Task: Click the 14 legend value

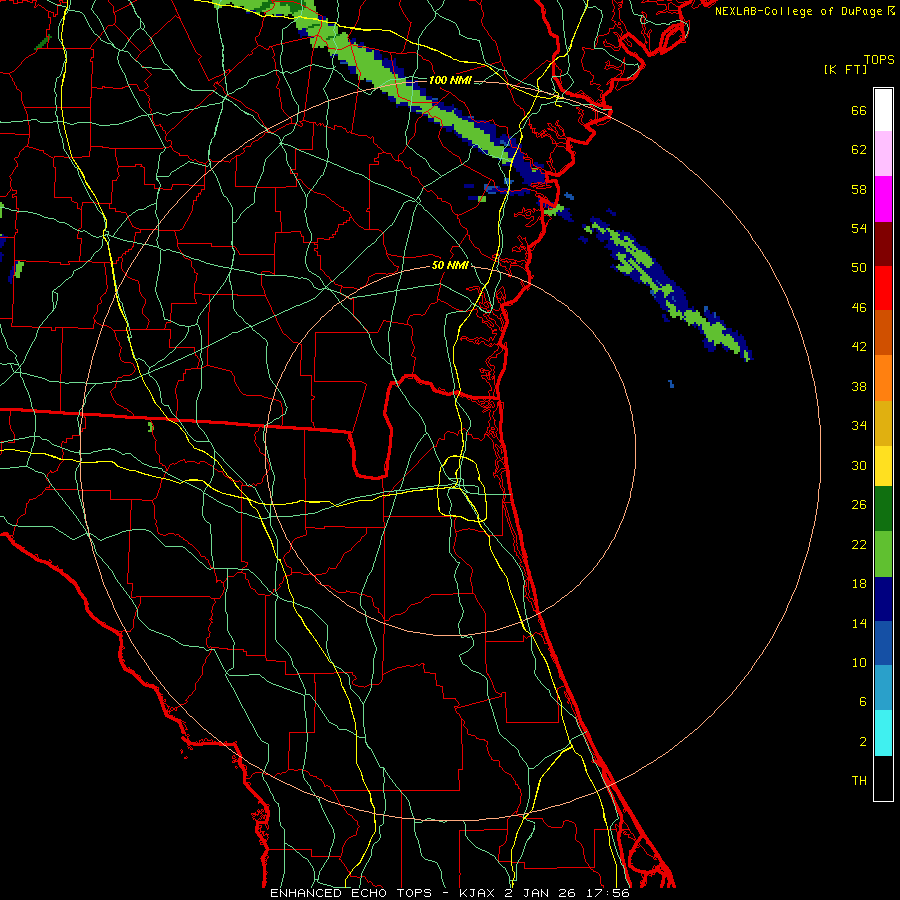Action: (x=859, y=623)
